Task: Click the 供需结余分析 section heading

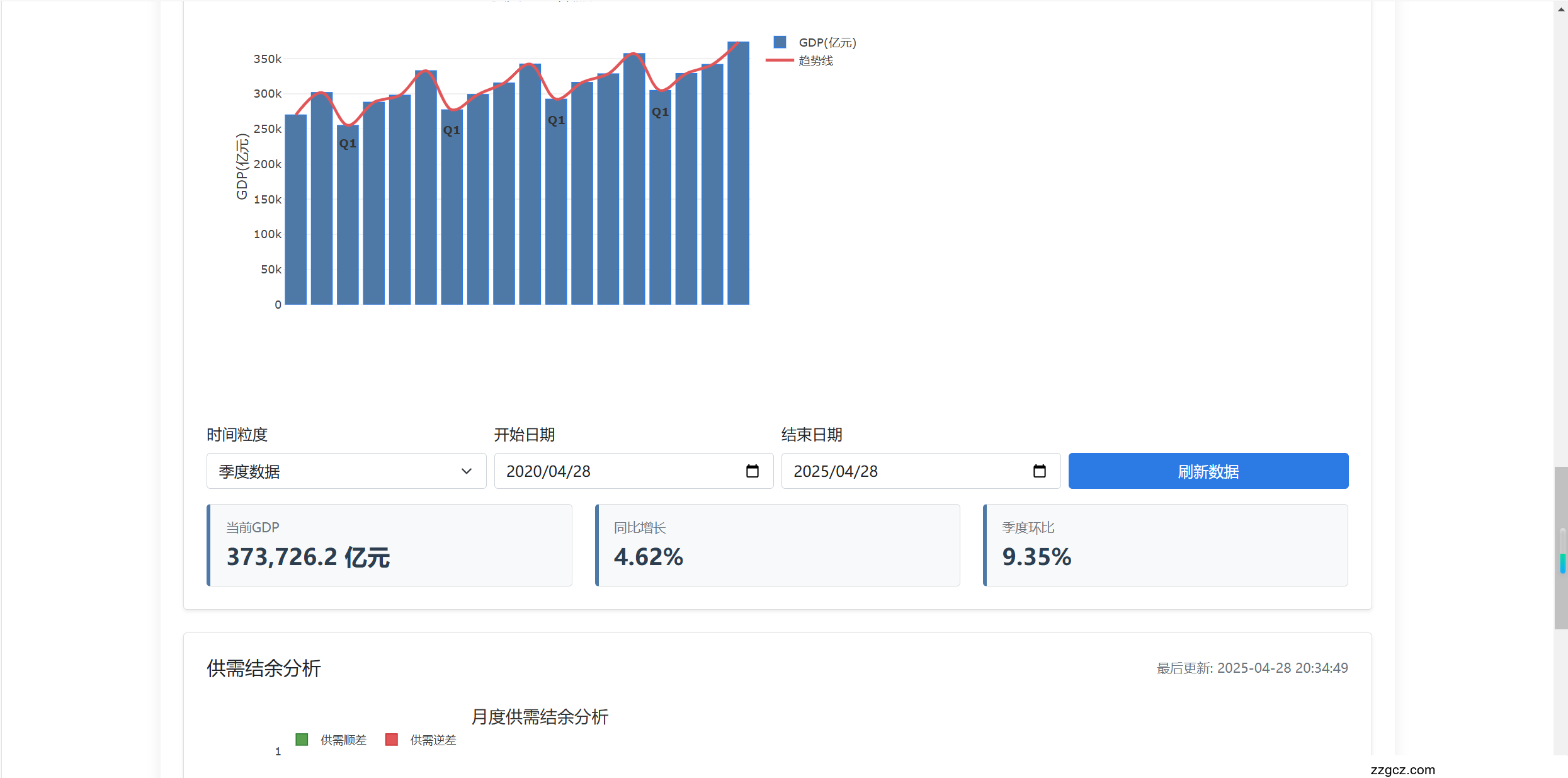Action: pyautogui.click(x=264, y=668)
